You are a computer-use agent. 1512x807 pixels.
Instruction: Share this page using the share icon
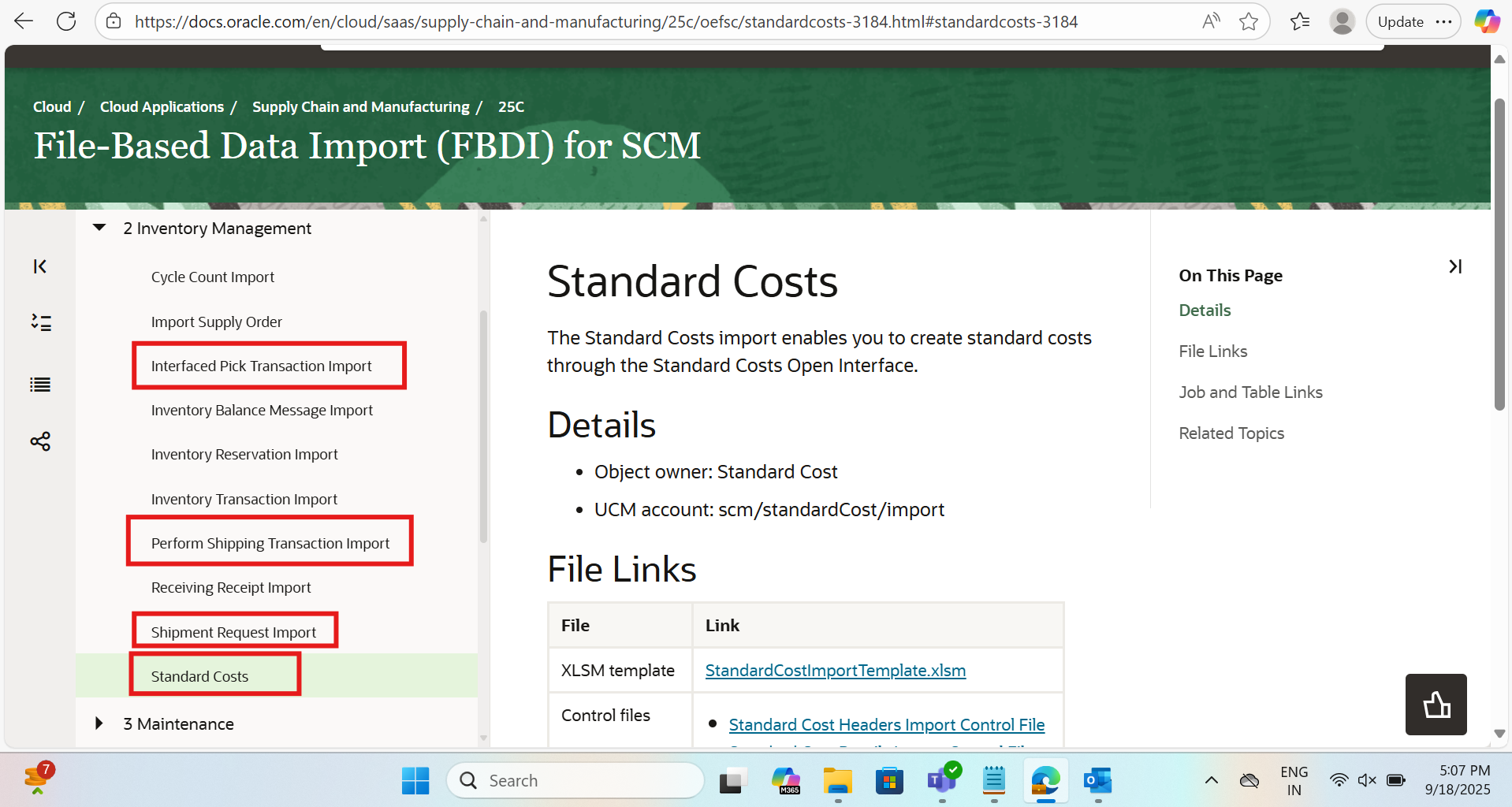tap(39, 441)
